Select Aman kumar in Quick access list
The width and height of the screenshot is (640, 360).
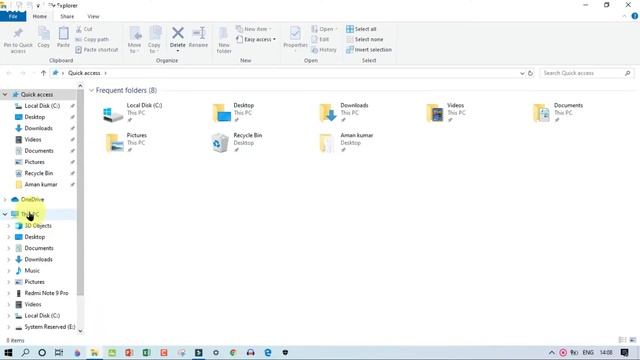41,184
